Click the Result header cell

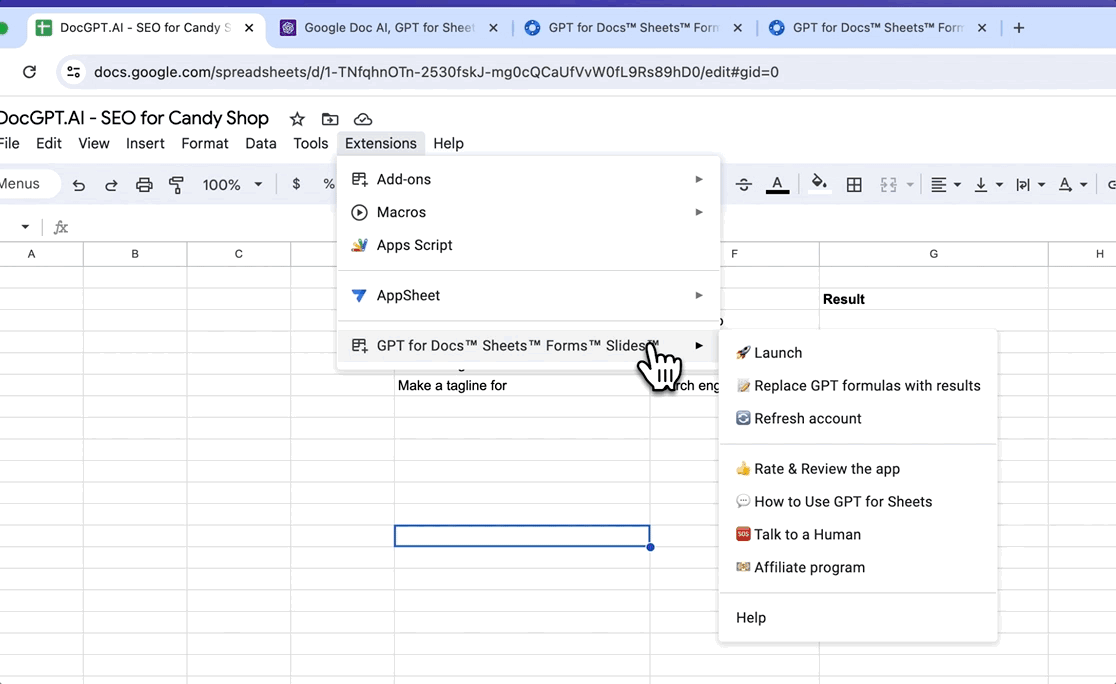coord(933,299)
